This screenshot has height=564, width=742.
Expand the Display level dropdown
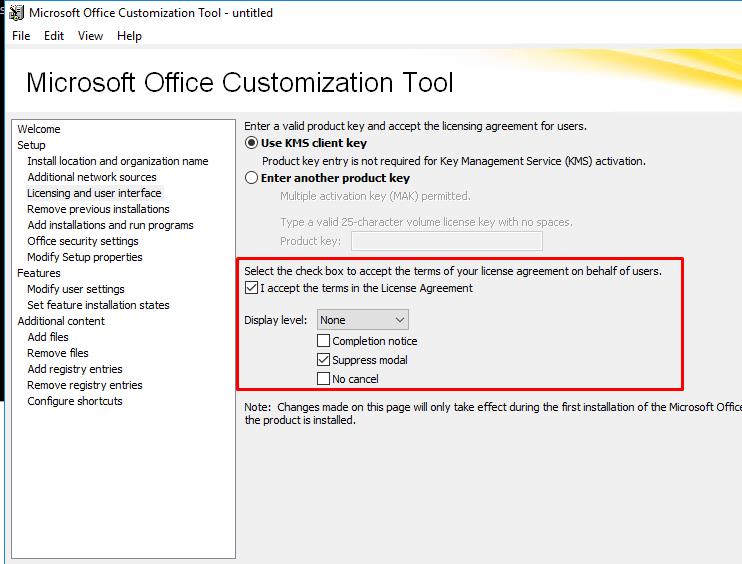[362, 320]
